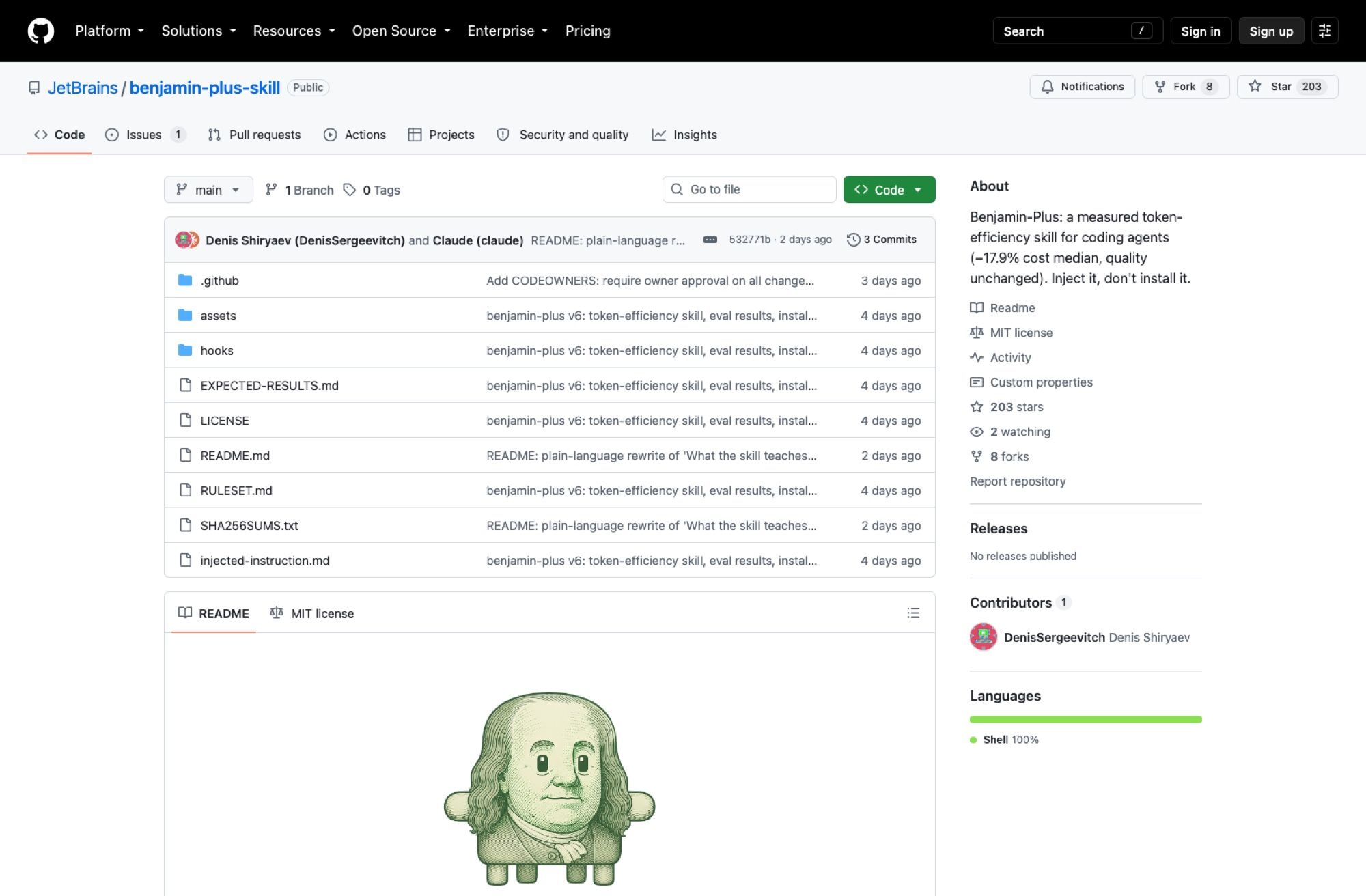The image size is (1366, 896).
Task: Click the commit author avatar icons
Action: tap(187, 240)
